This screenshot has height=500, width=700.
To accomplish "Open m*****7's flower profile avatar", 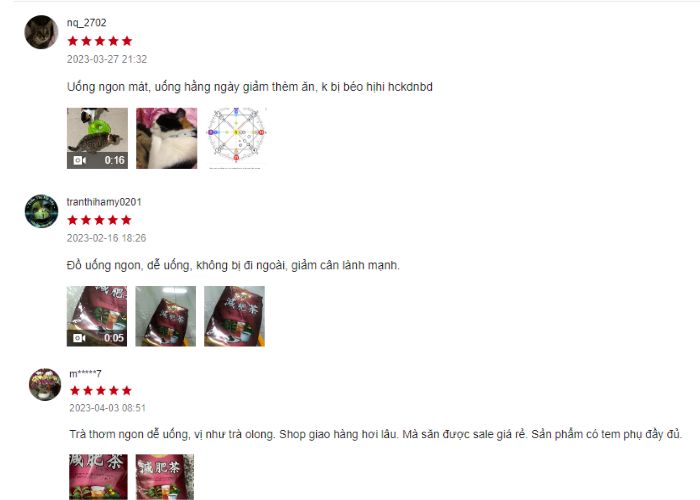I will point(45,384).
